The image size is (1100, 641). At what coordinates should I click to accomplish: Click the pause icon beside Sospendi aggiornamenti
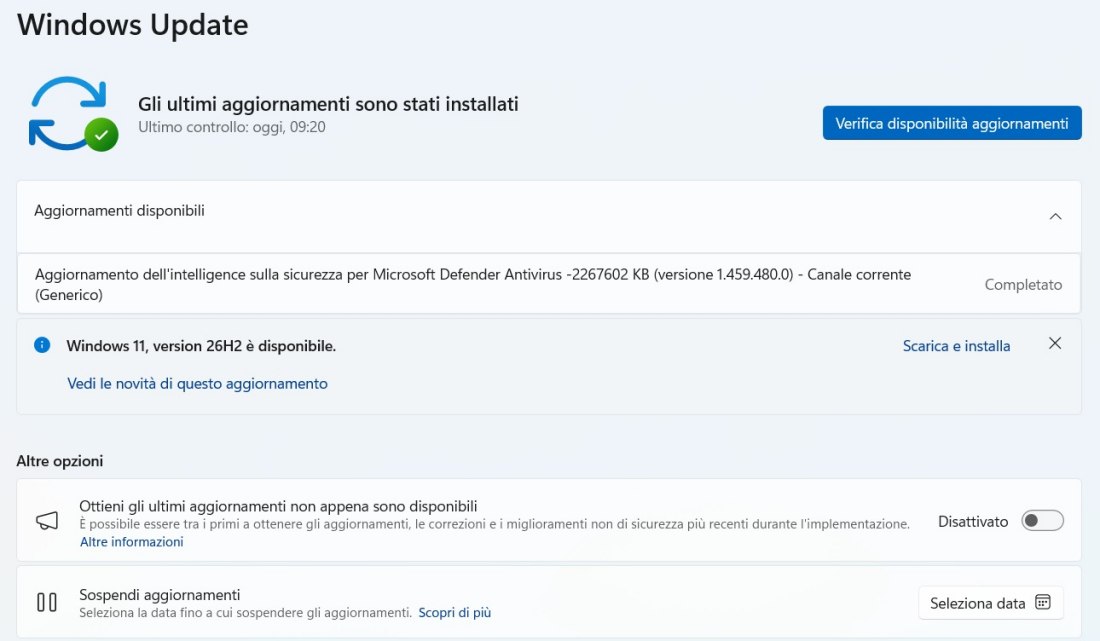[47, 602]
